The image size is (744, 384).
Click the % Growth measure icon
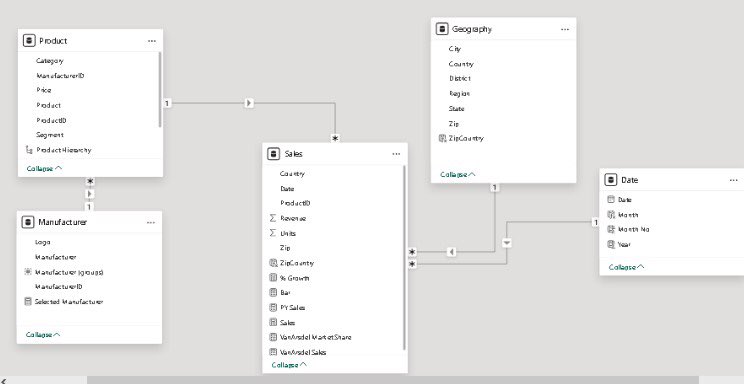coord(273,278)
